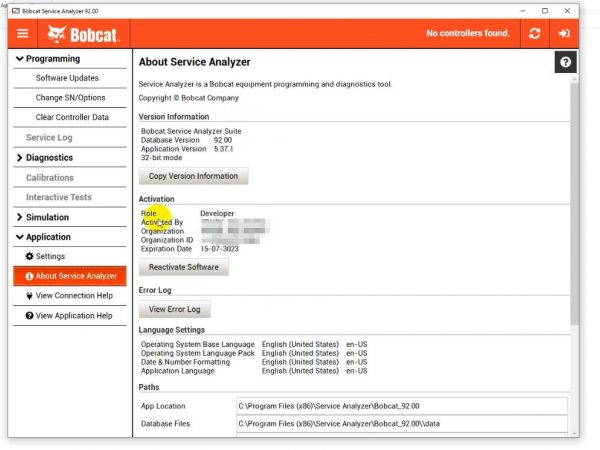Click the 'Version Information' section heading

click(174, 117)
